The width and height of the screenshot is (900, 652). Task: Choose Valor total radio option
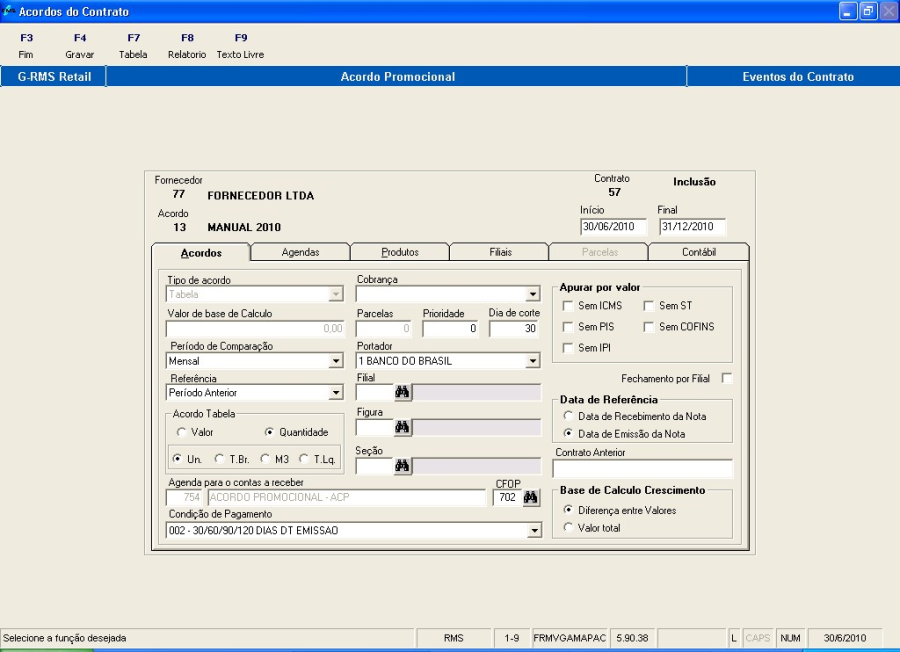tap(568, 527)
